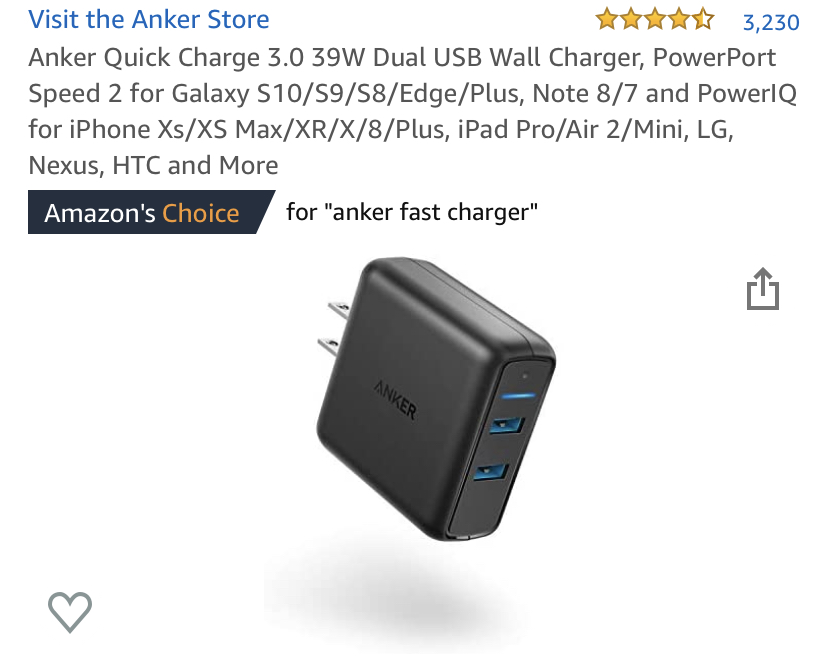Open the Visit the Anker Store link
This screenshot has width=828, height=664.
(149, 20)
